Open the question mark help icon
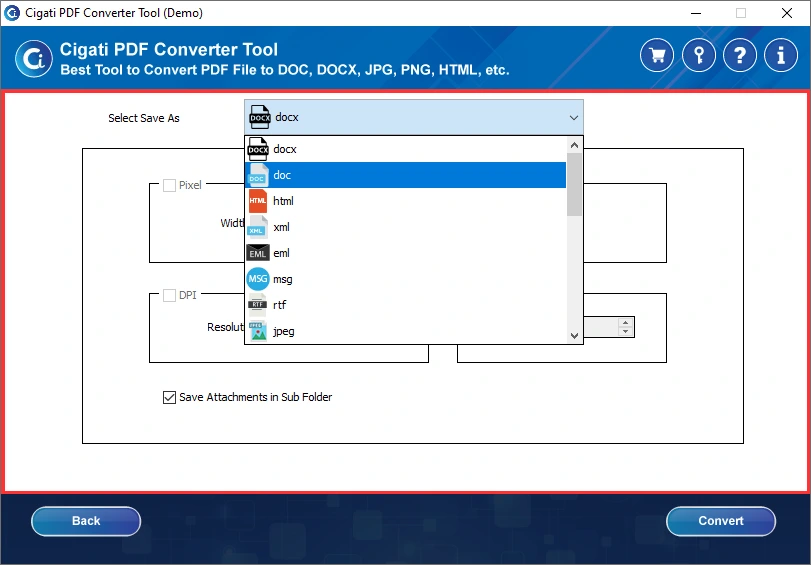 740,55
